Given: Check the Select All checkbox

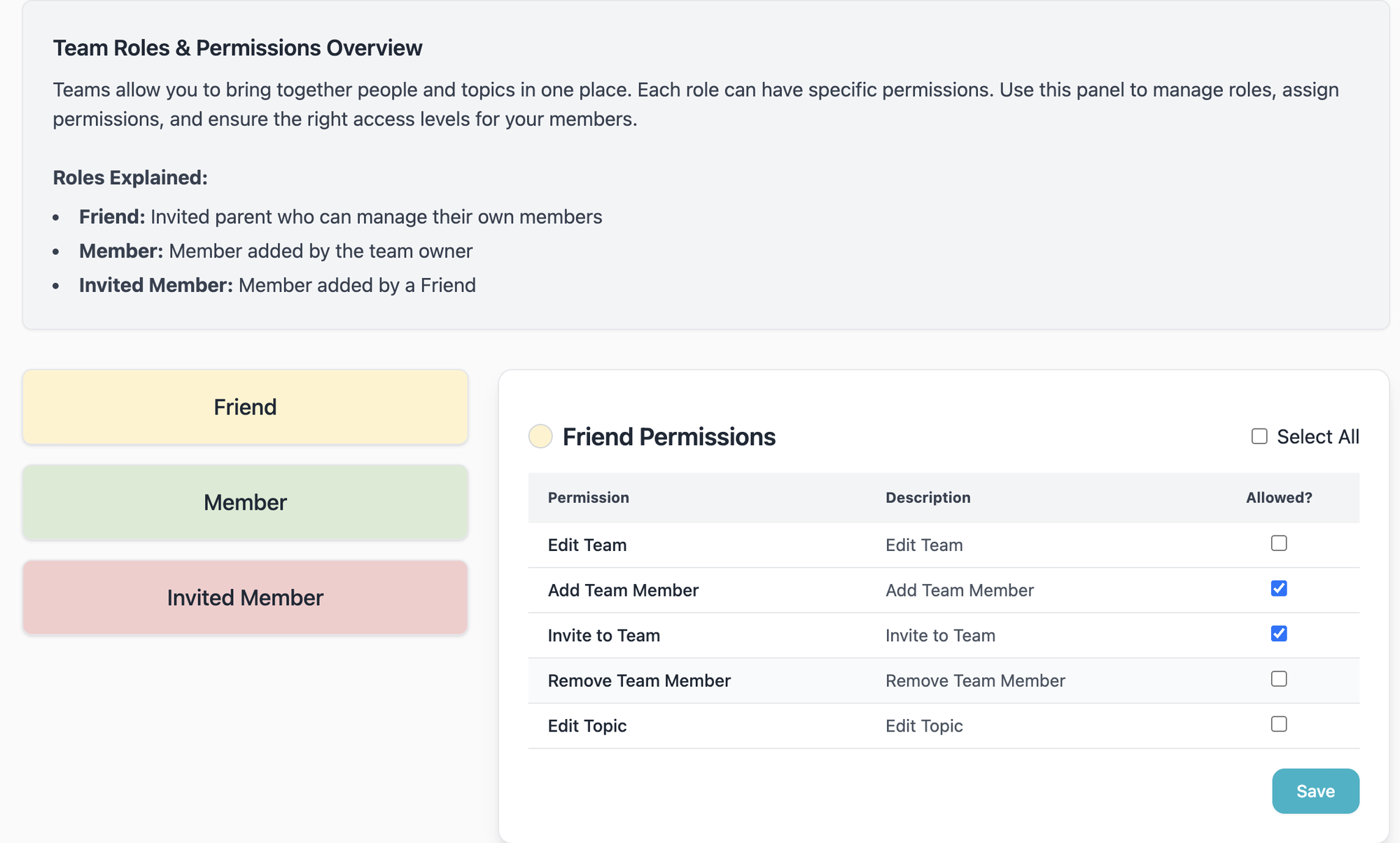Looking at the screenshot, I should coord(1259,436).
